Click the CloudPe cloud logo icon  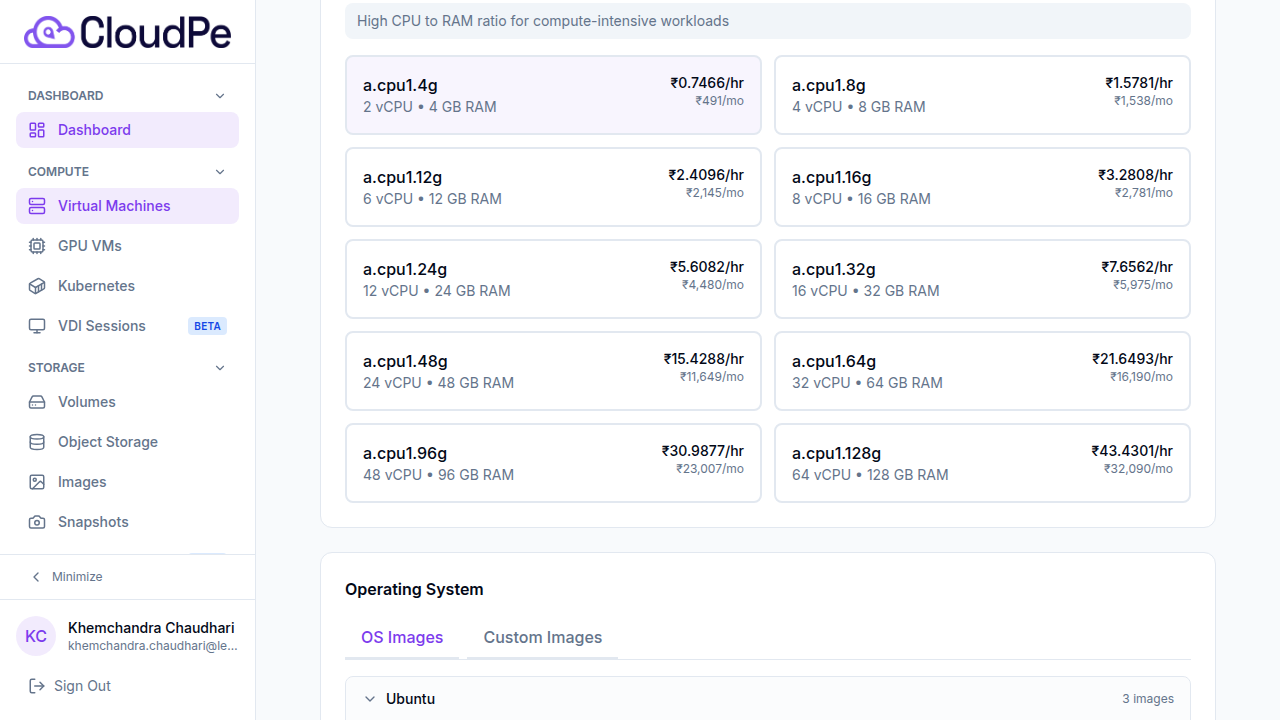click(49, 32)
